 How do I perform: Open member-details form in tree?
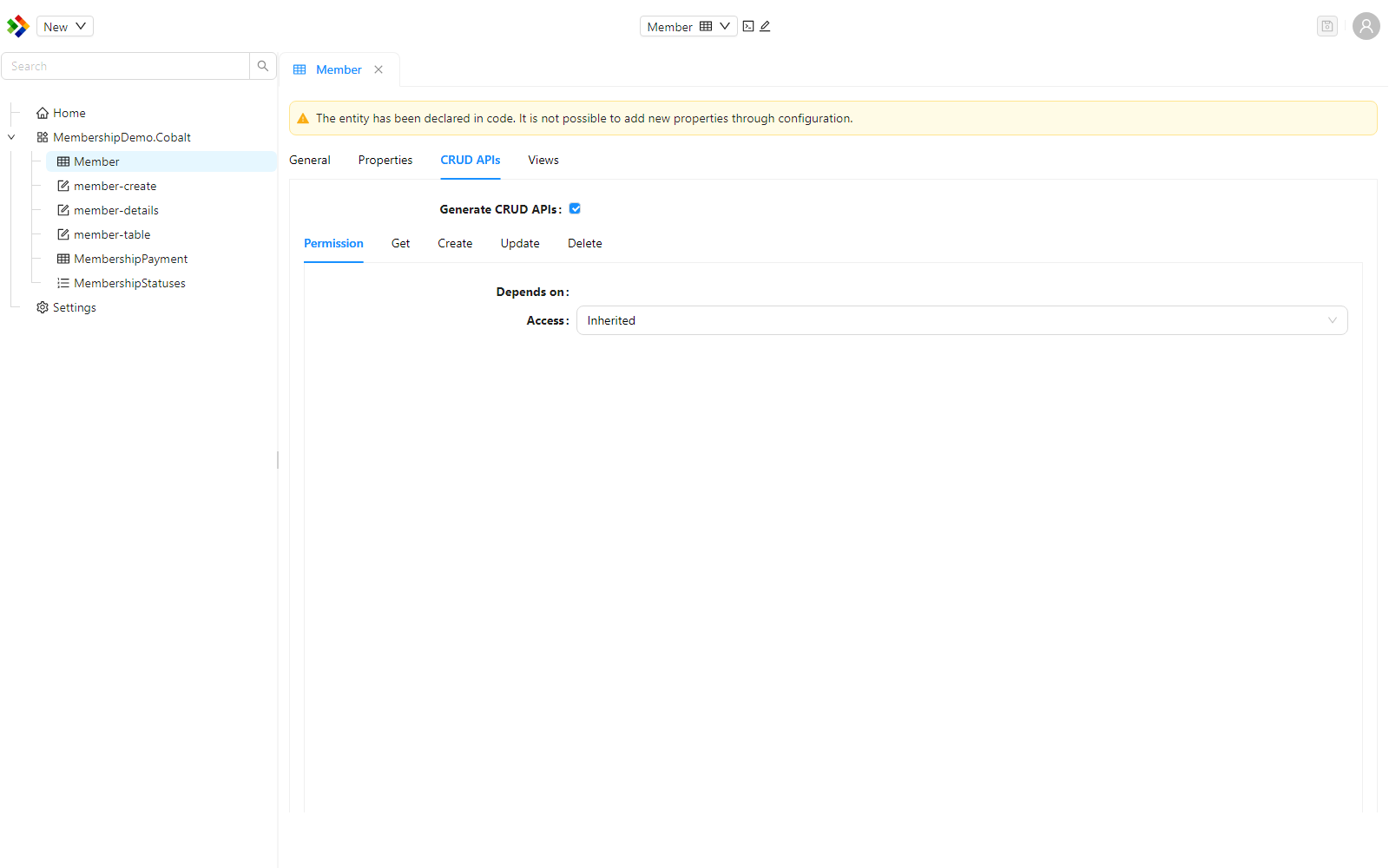pyautogui.click(x=115, y=210)
